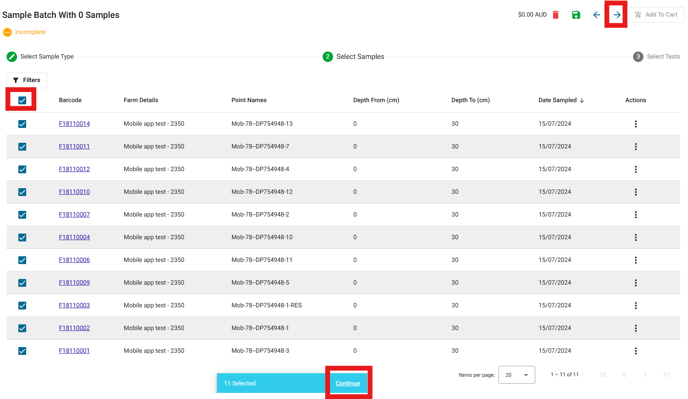Uncheck the F18110009 row checkbox
688x399 pixels.
22,283
